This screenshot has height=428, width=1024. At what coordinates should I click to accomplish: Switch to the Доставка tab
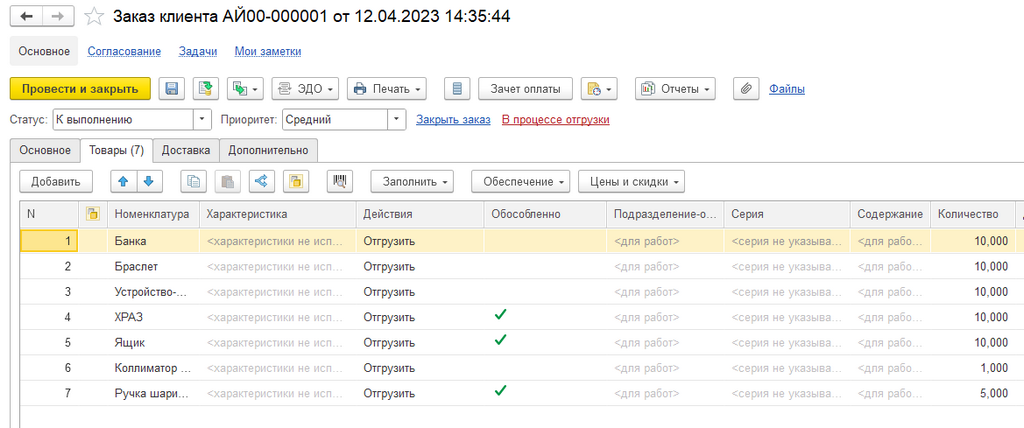pyautogui.click(x=186, y=150)
